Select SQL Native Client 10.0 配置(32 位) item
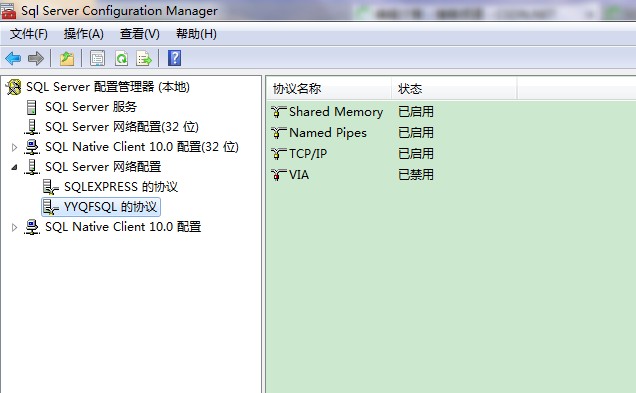Image resolution: width=636 pixels, height=393 pixels. 142,146
